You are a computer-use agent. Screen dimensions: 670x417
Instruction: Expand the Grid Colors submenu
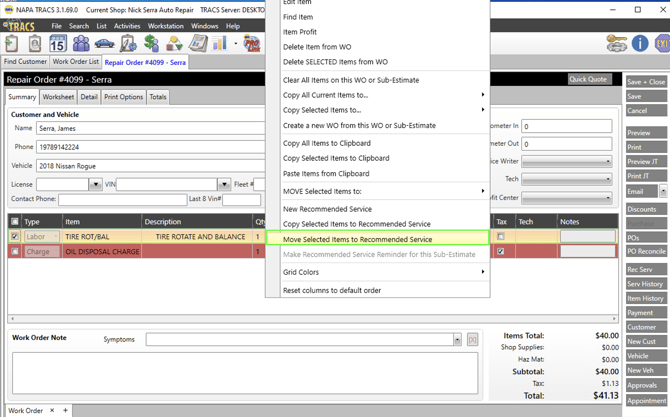[x=483, y=272]
